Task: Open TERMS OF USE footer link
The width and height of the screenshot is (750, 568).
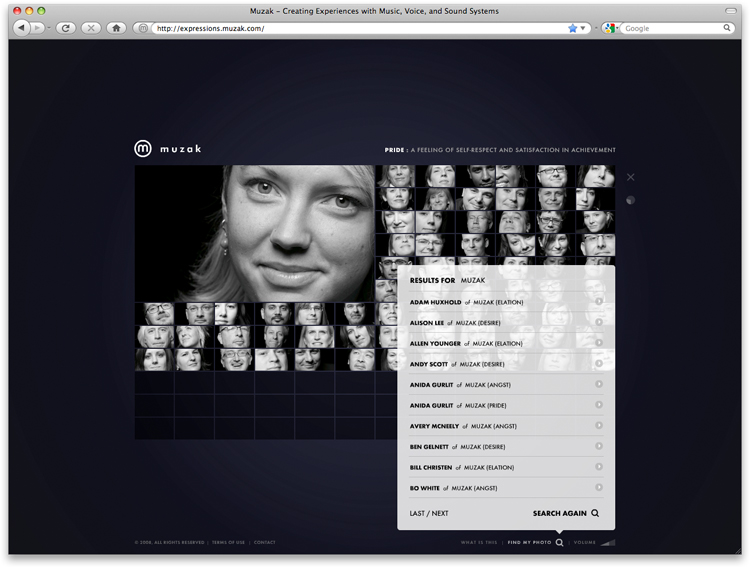Action: tap(228, 542)
